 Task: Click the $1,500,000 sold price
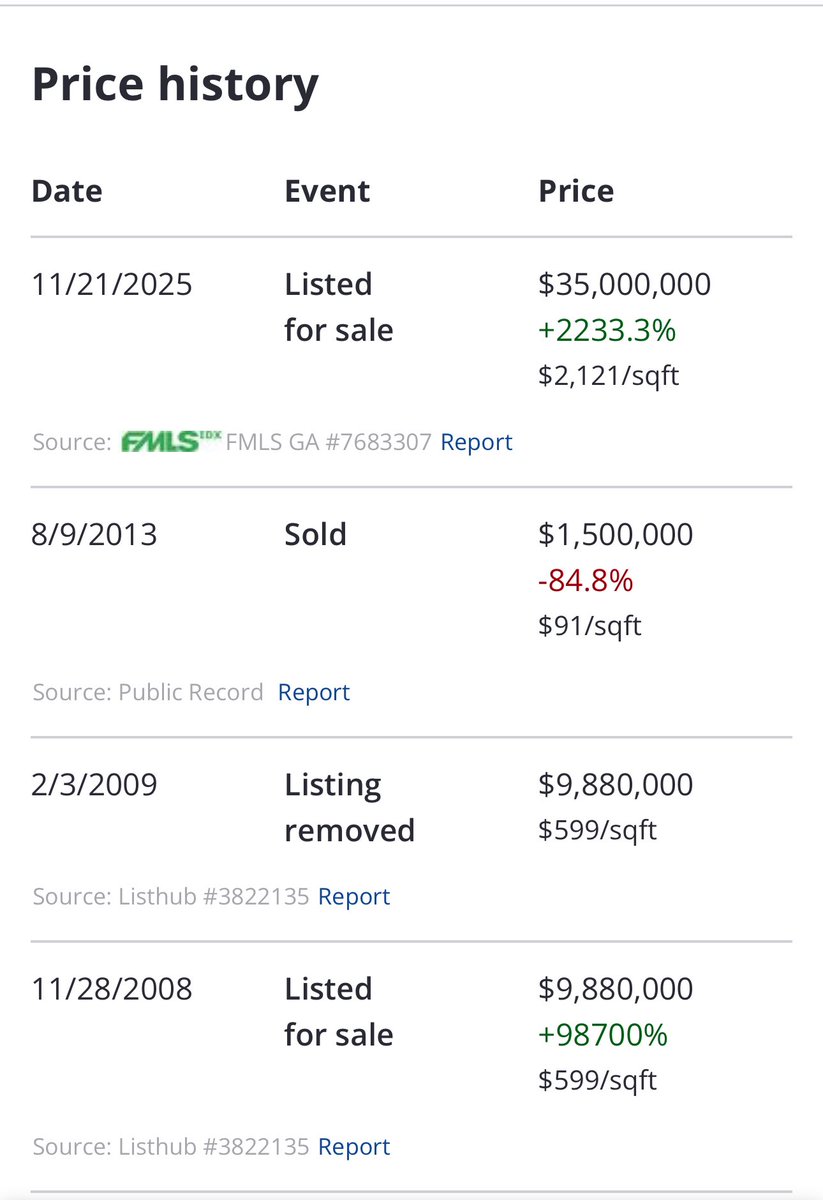point(616,534)
